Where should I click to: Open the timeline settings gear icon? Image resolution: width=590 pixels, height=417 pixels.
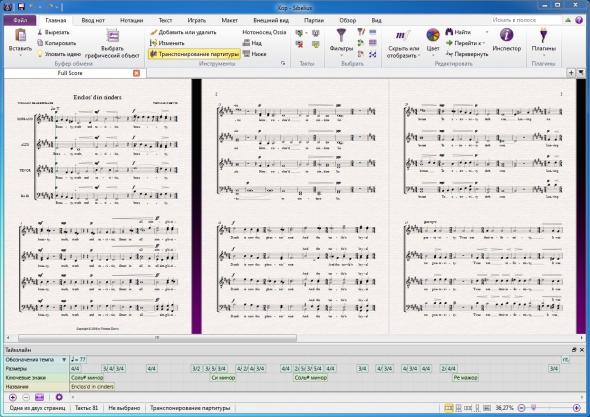coord(59,397)
